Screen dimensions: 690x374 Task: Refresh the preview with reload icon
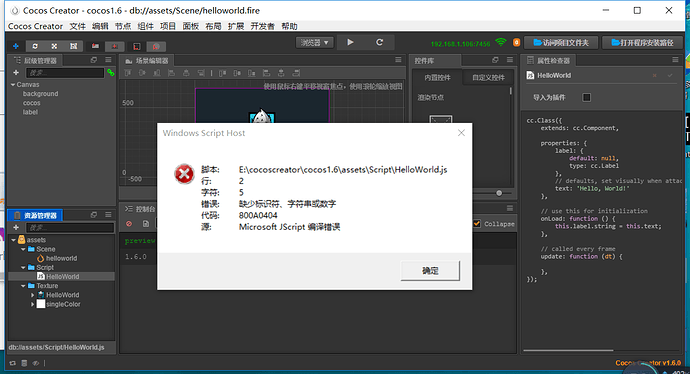379,42
